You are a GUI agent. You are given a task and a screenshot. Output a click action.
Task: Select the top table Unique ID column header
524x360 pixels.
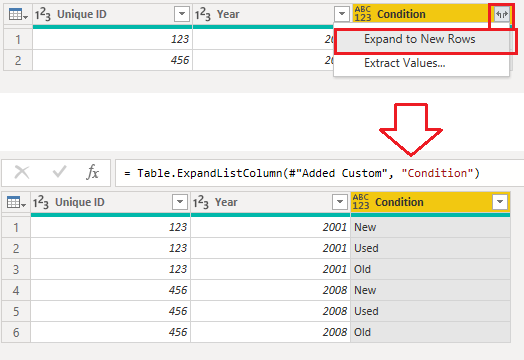point(112,14)
